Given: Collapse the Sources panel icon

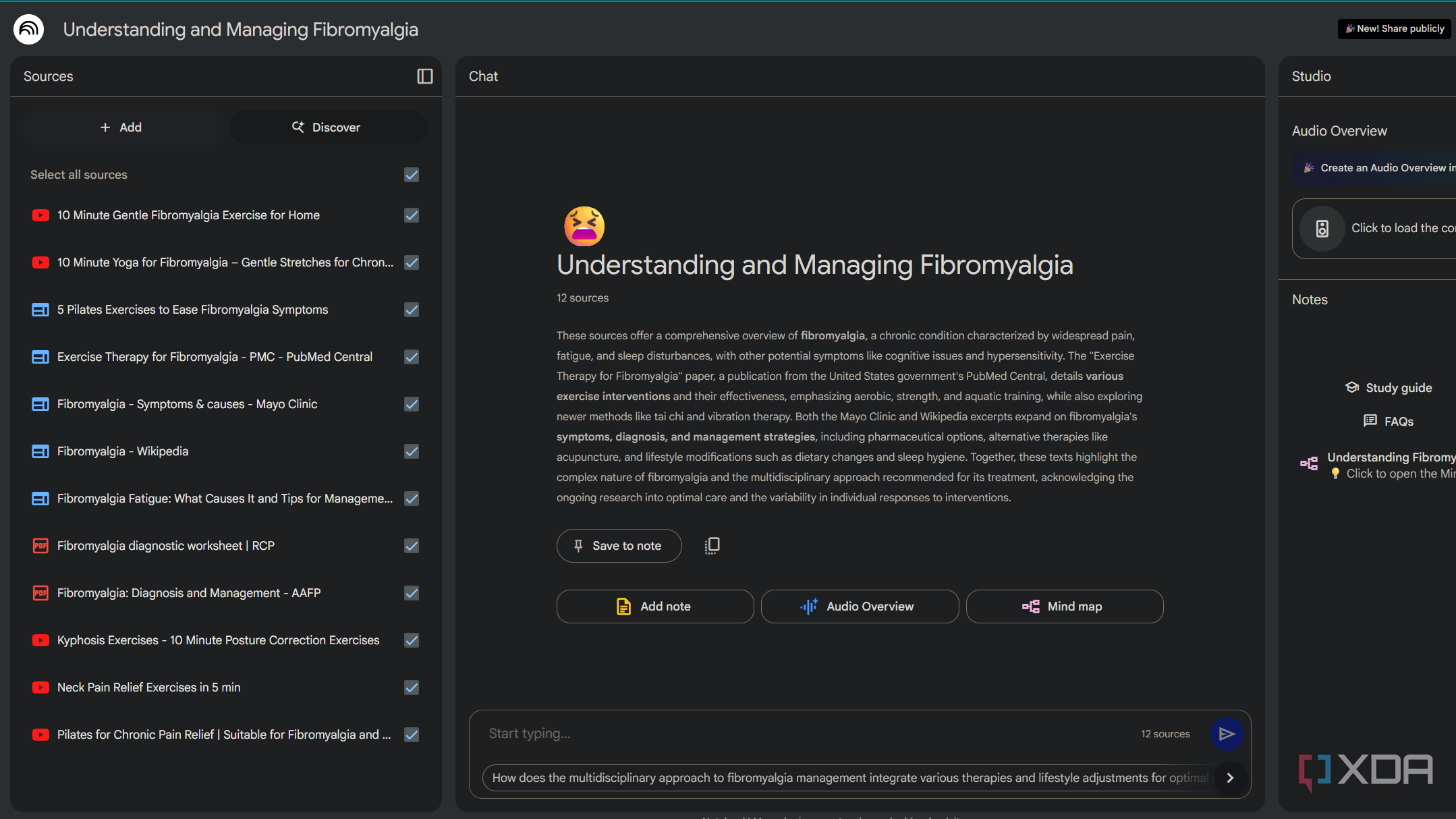Looking at the screenshot, I should pyautogui.click(x=424, y=76).
